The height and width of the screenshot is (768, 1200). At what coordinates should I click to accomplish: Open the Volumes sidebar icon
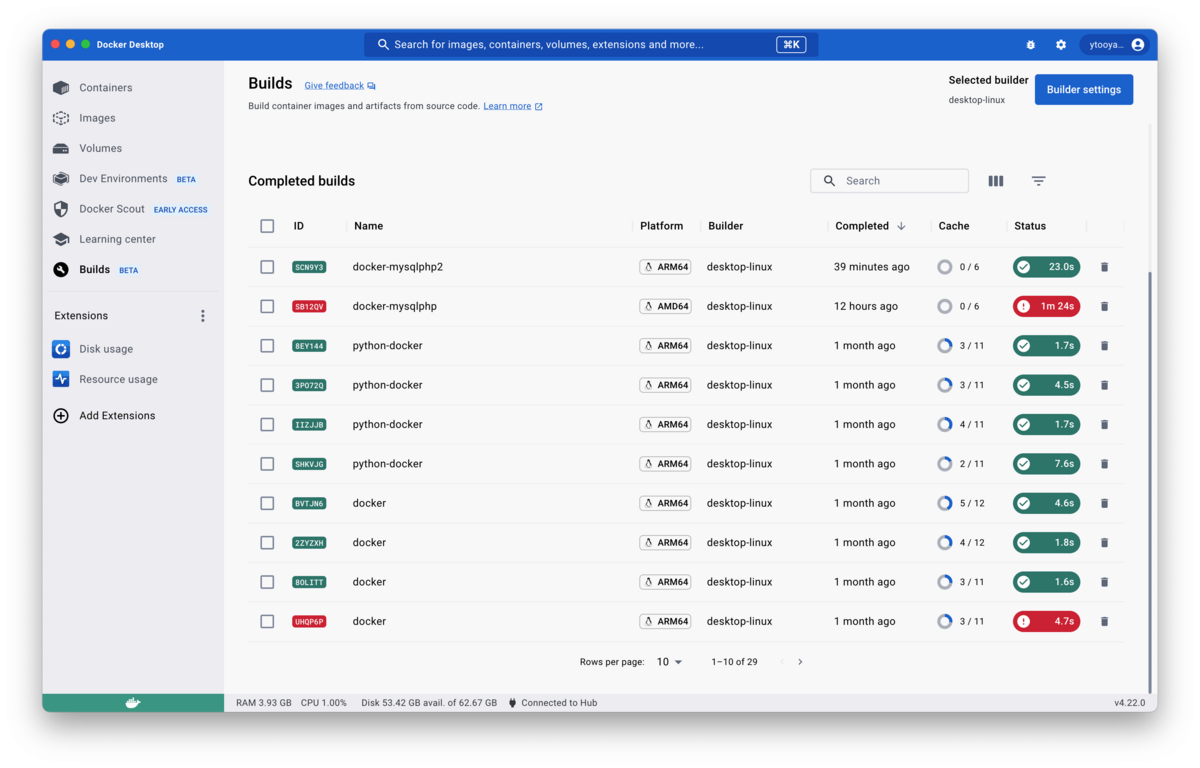point(62,147)
